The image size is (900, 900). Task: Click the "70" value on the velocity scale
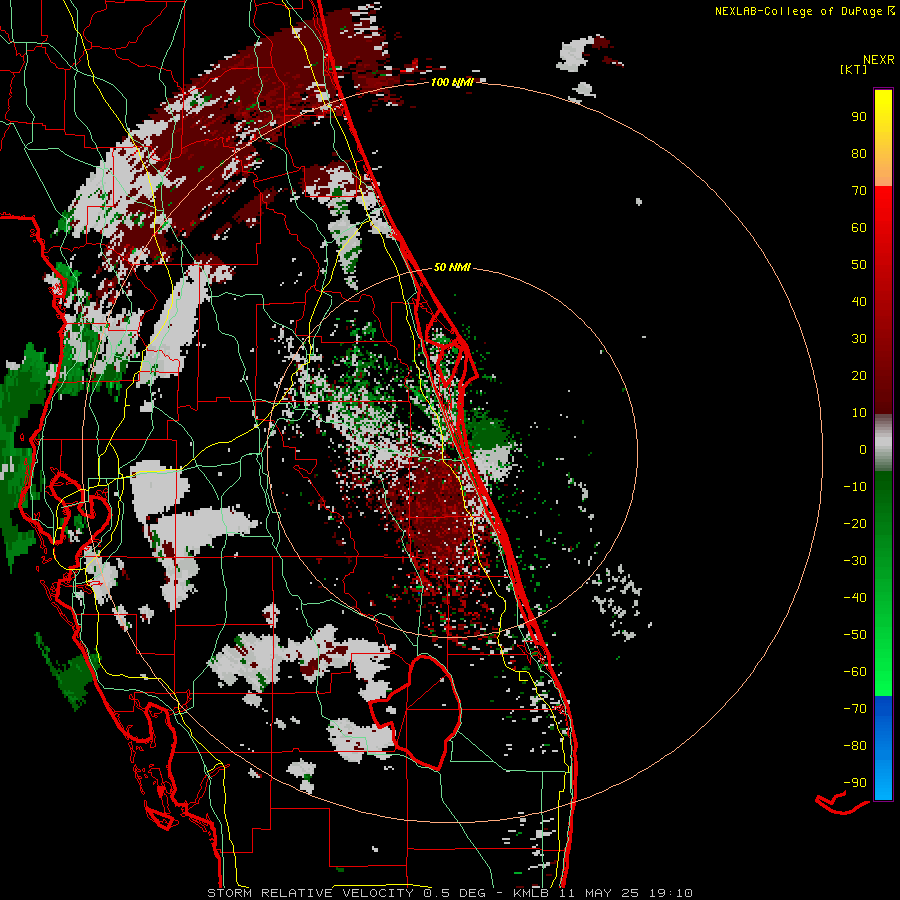tap(859, 191)
